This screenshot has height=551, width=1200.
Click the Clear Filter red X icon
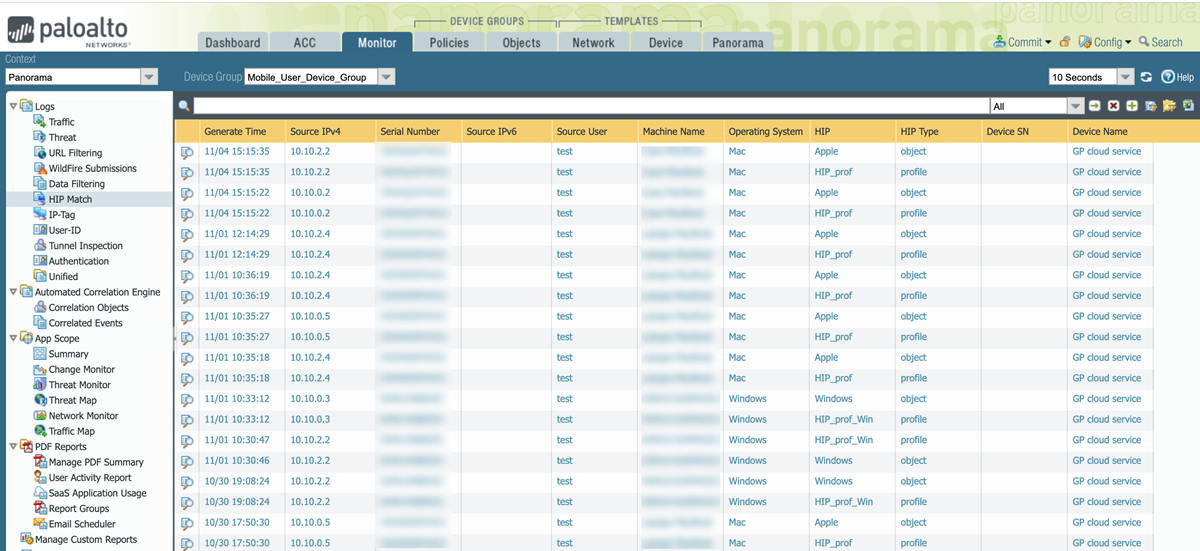pos(1113,106)
